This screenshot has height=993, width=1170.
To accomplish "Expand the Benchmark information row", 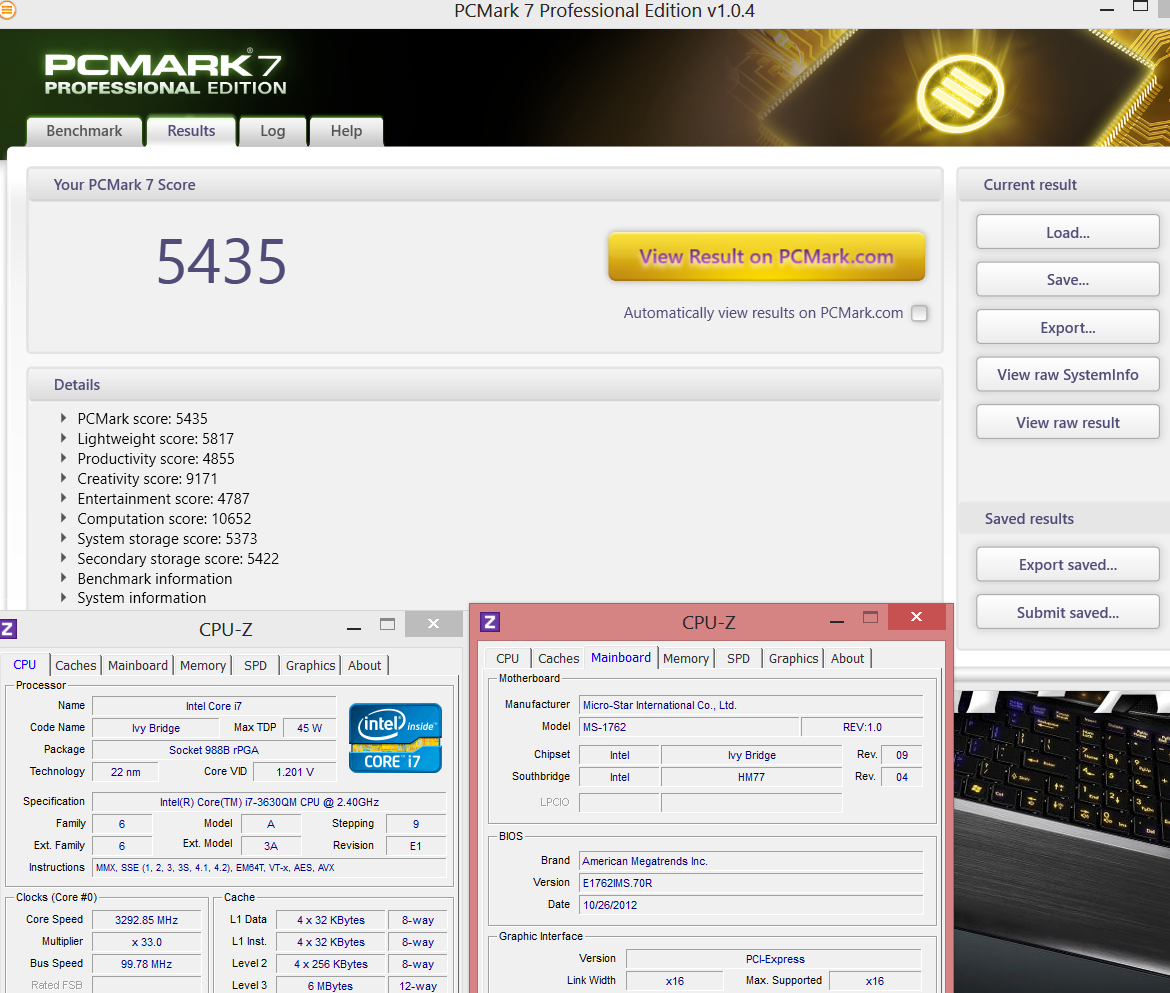I will click(x=63, y=578).
